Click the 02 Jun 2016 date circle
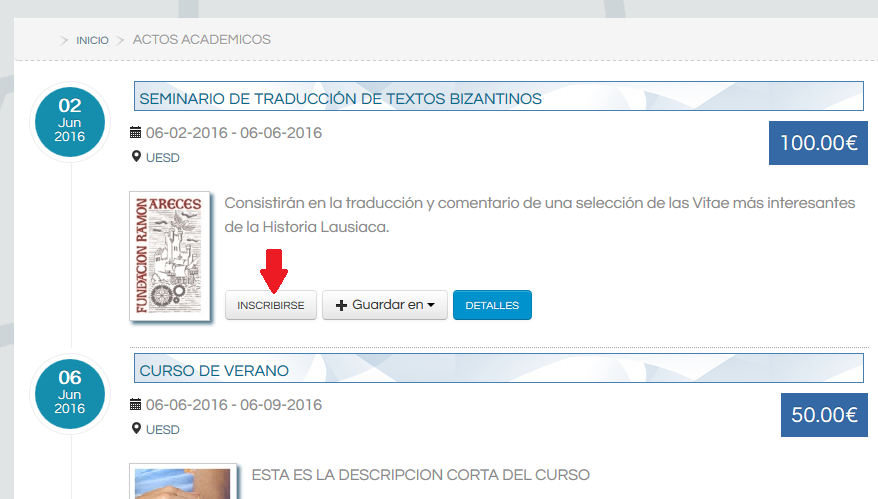 tap(70, 122)
